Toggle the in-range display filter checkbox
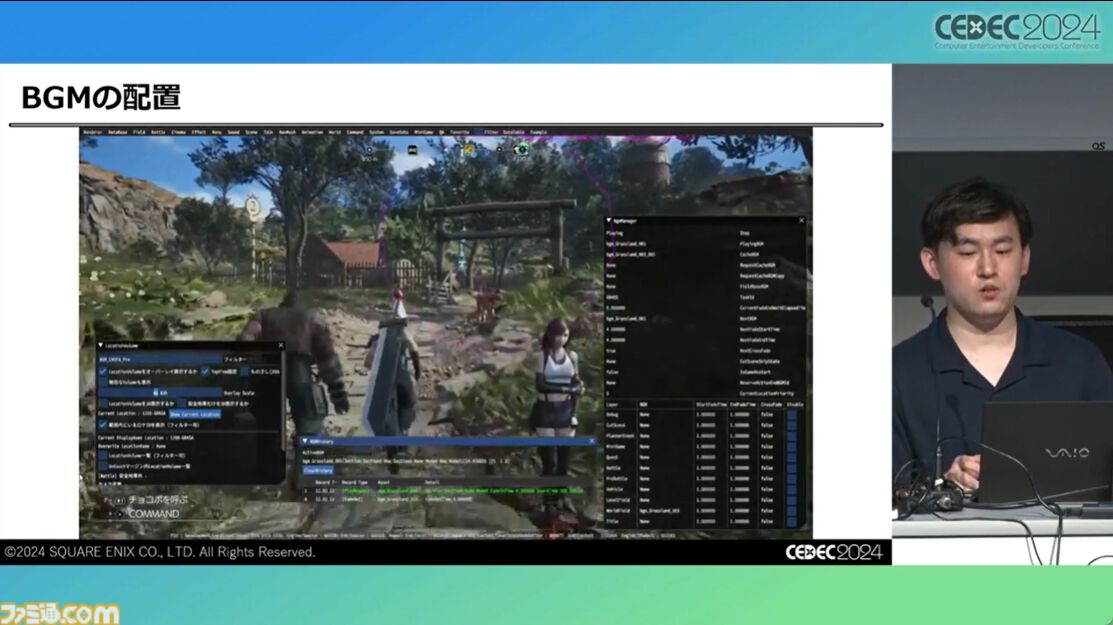 (x=102, y=424)
